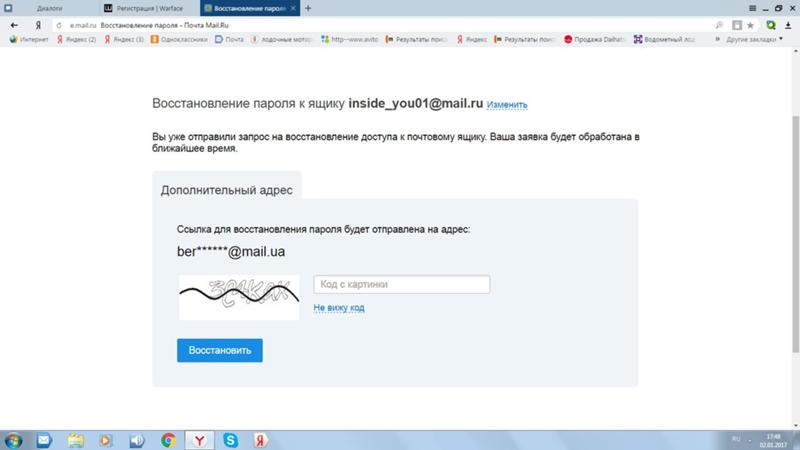
Task: Open the Яндекс (3) bookmark
Action: (x=124, y=39)
